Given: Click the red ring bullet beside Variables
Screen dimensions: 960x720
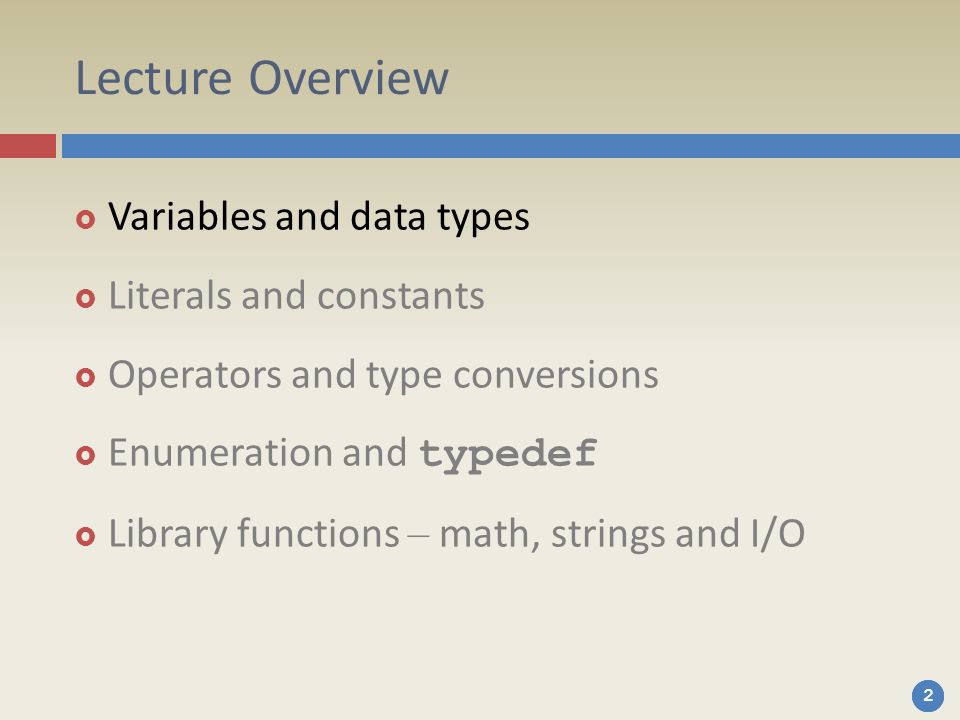Looking at the screenshot, I should [86, 219].
